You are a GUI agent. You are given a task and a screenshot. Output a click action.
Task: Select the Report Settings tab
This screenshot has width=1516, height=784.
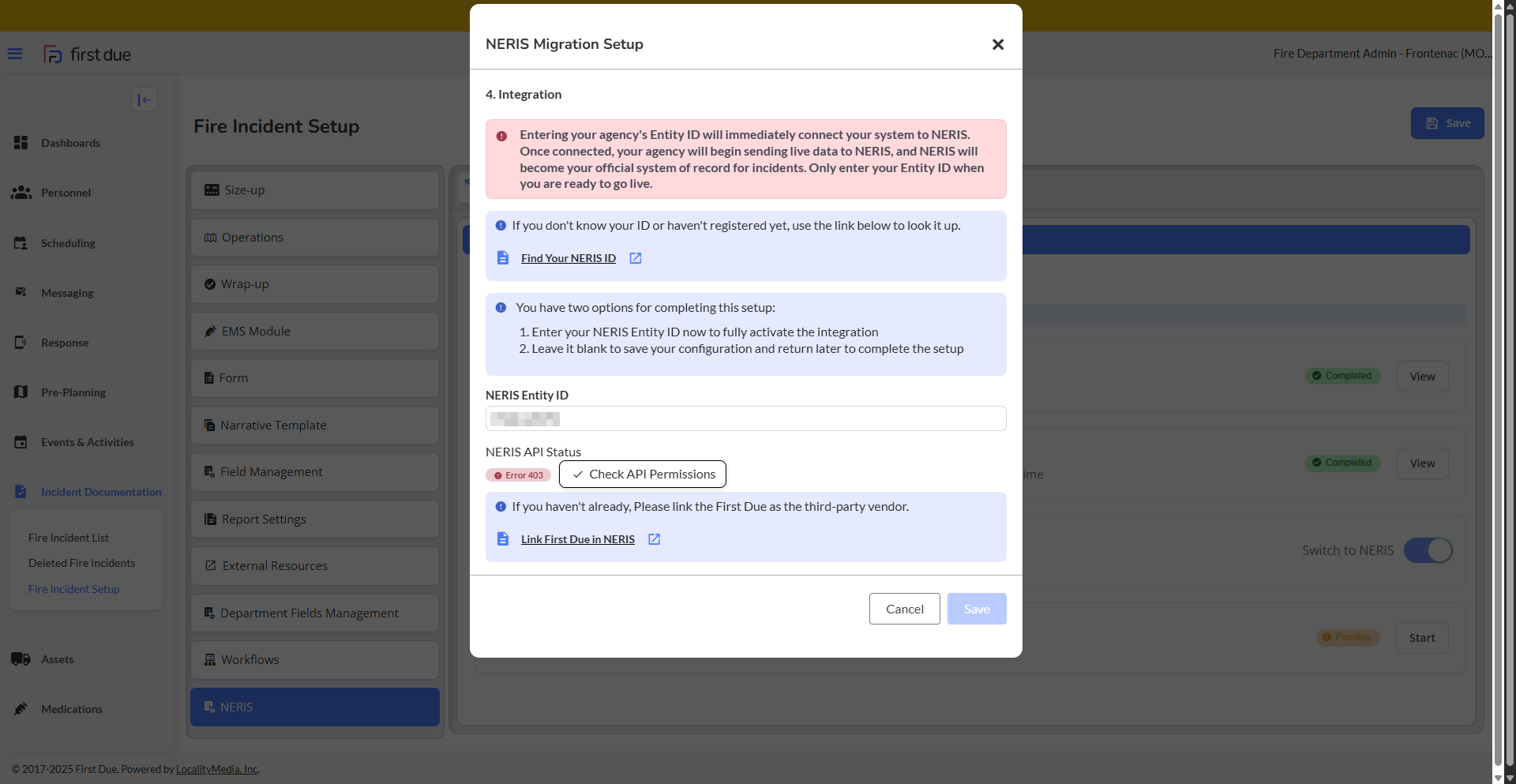tap(314, 519)
